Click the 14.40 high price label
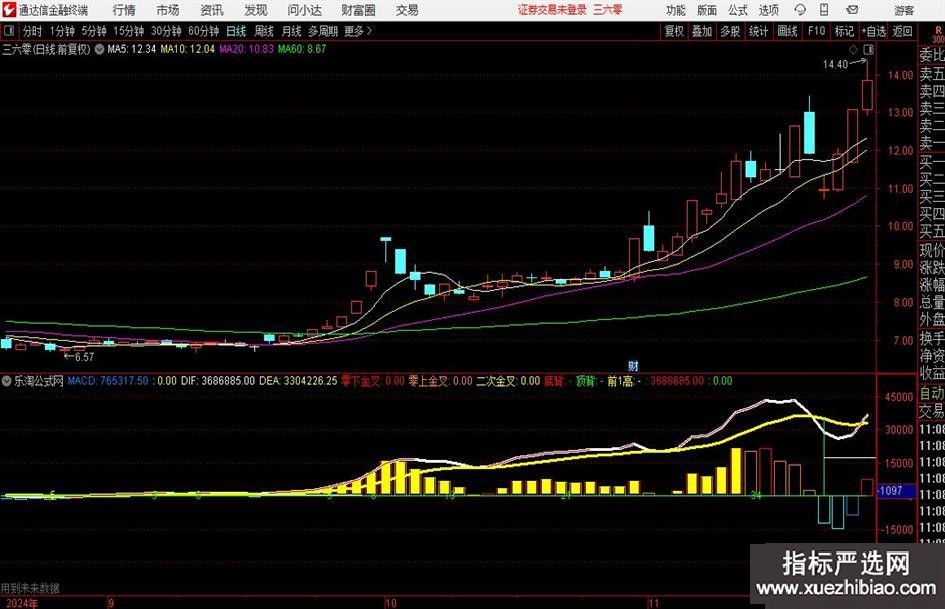Image resolution: width=945 pixels, height=609 pixels. tap(835, 65)
